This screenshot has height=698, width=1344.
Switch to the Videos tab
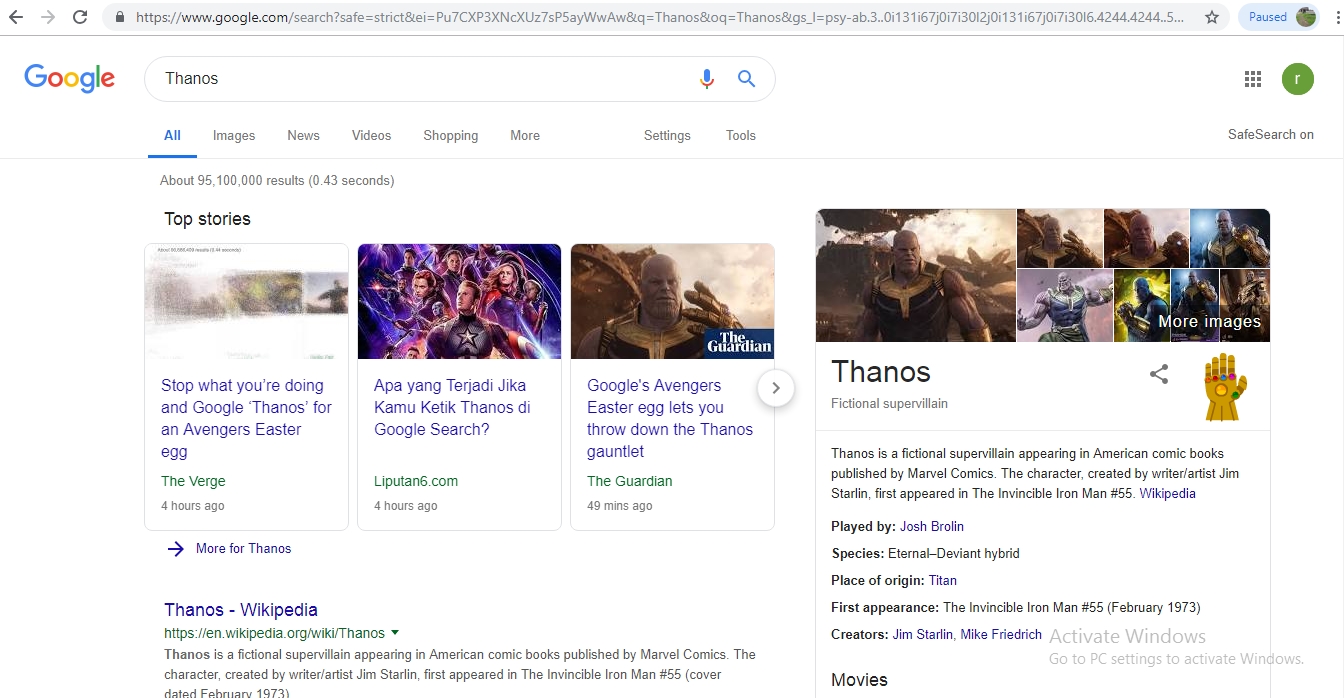click(371, 135)
